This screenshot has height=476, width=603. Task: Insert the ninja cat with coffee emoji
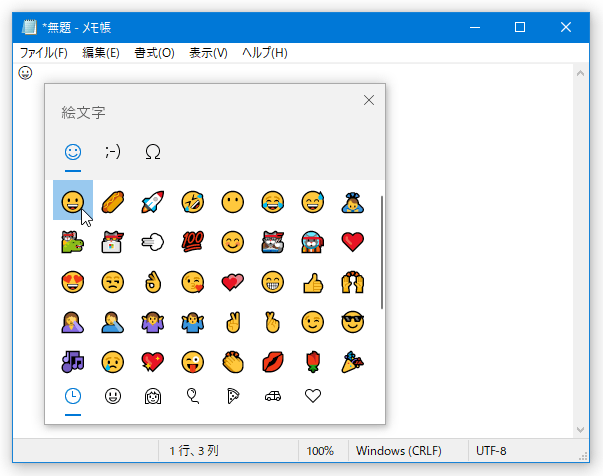point(273,242)
